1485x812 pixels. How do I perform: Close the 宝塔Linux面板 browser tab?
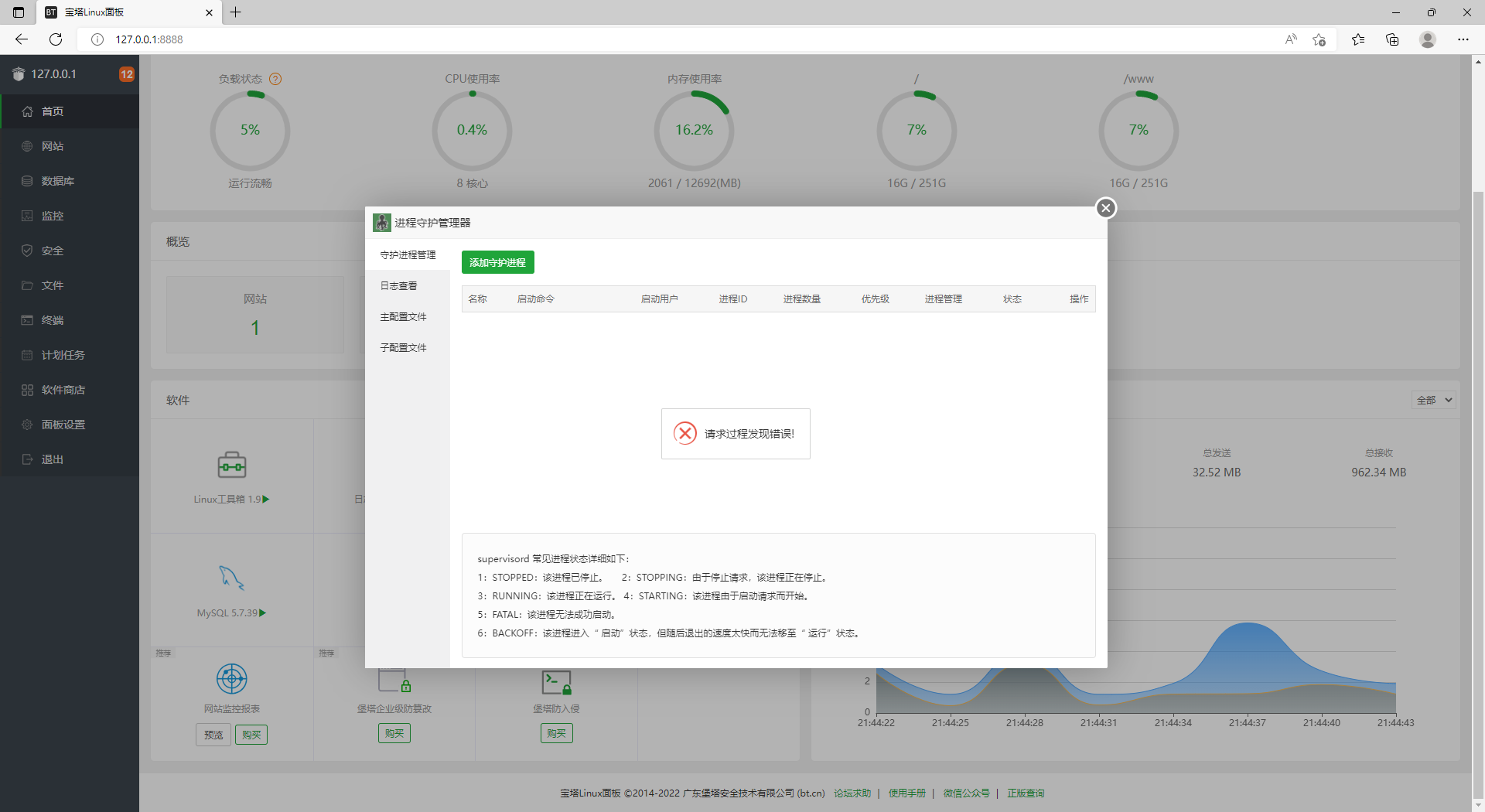[209, 12]
